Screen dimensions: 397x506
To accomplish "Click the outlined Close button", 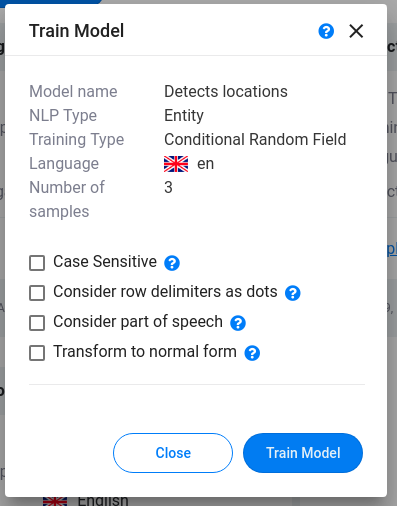I will [173, 453].
